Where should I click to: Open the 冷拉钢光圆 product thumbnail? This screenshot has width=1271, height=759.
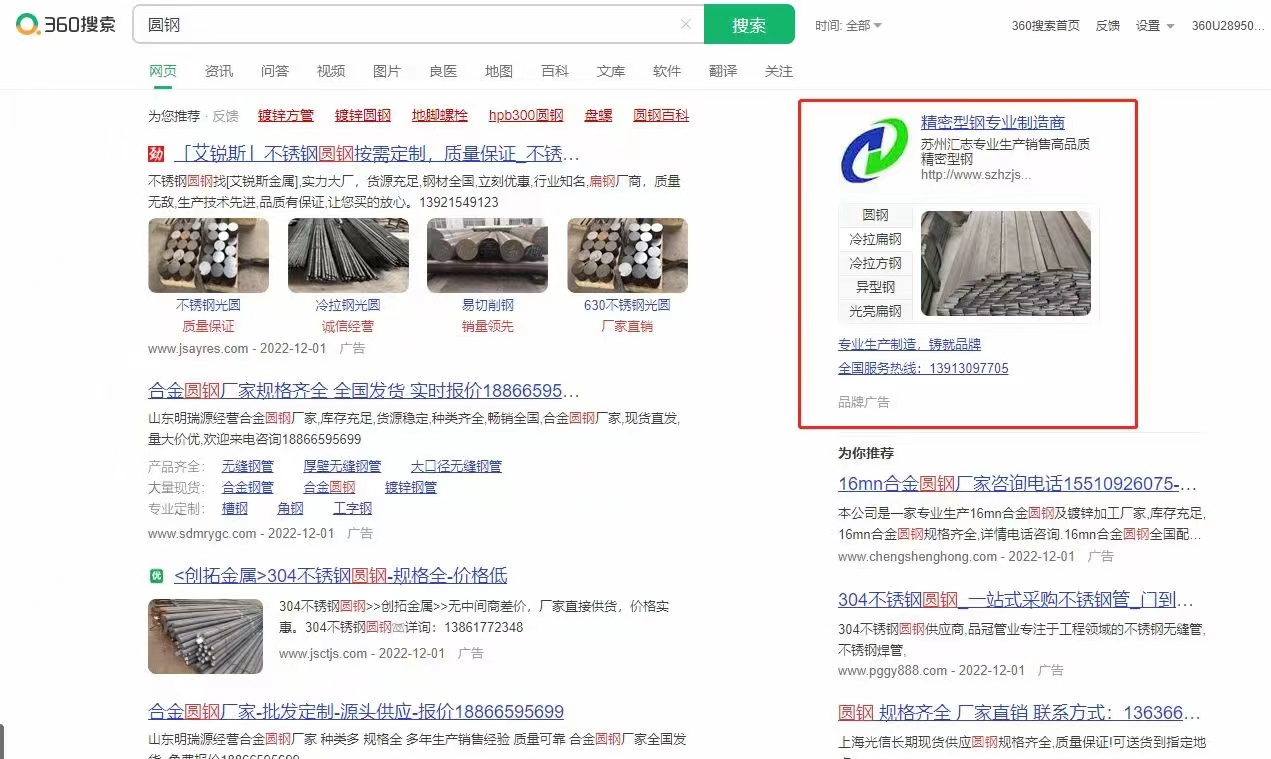tap(348, 255)
